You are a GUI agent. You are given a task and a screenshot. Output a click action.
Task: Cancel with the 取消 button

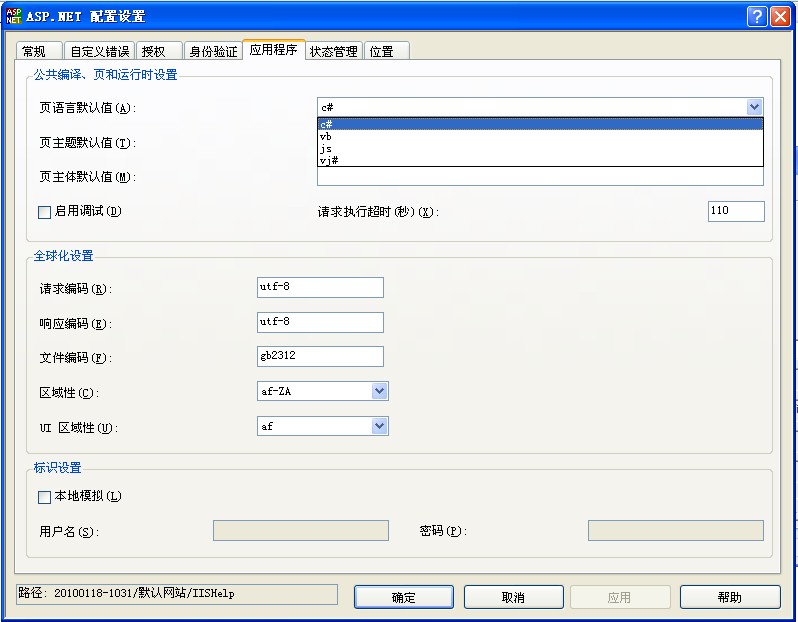point(514,597)
